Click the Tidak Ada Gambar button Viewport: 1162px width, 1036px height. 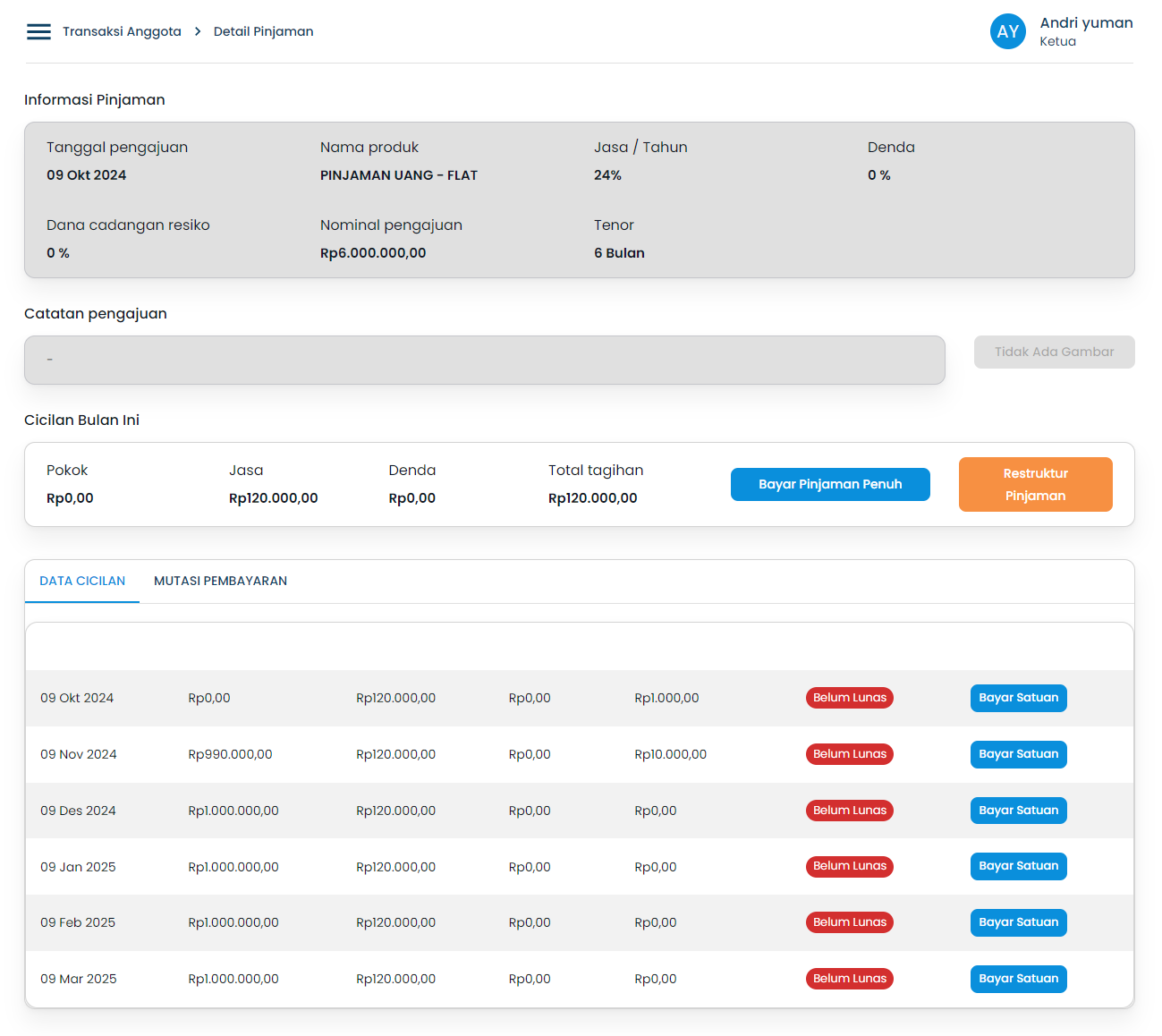tap(1054, 352)
